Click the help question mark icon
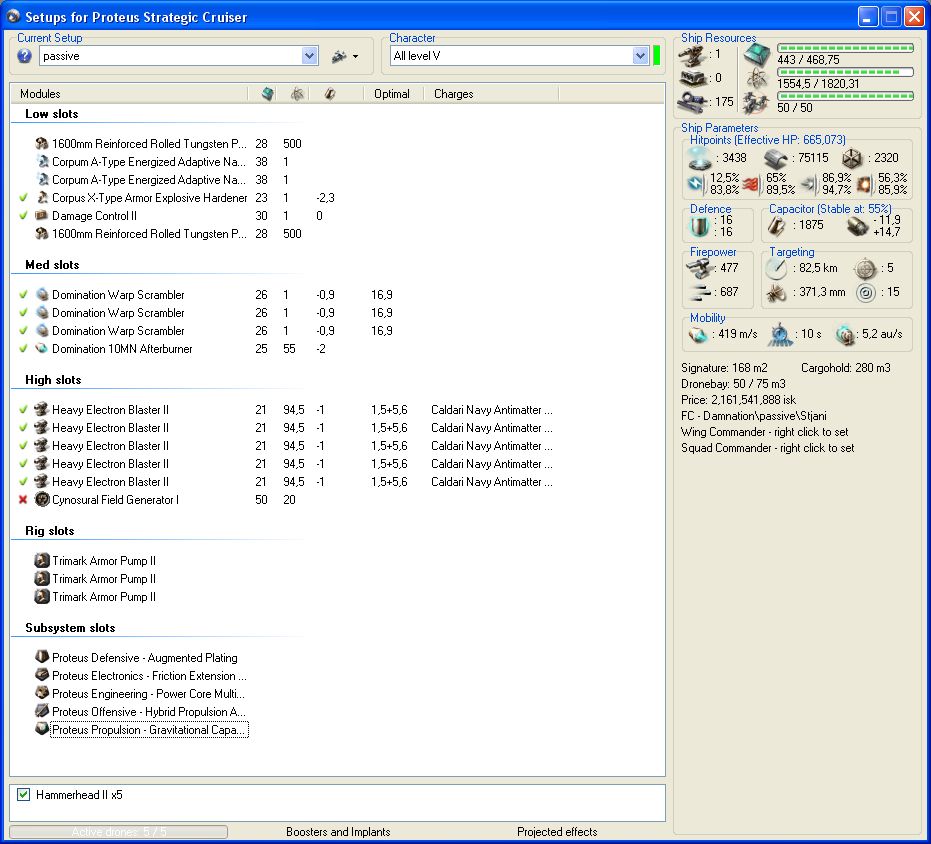 [24, 56]
